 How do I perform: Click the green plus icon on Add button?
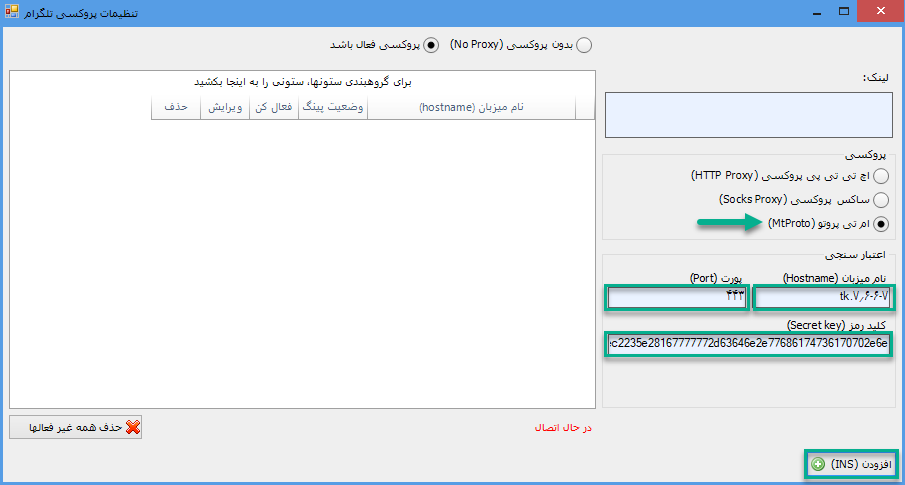pos(817,464)
